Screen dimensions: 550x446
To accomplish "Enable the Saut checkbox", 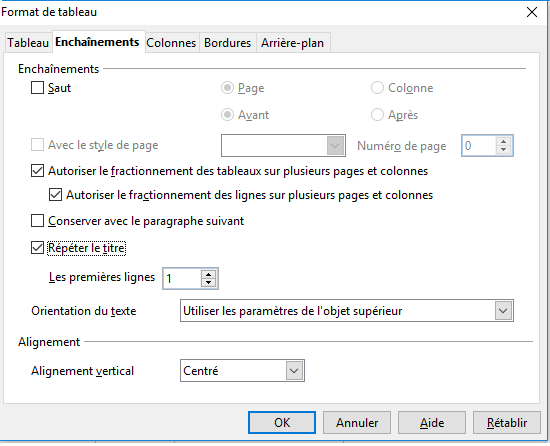I will click(x=37, y=88).
